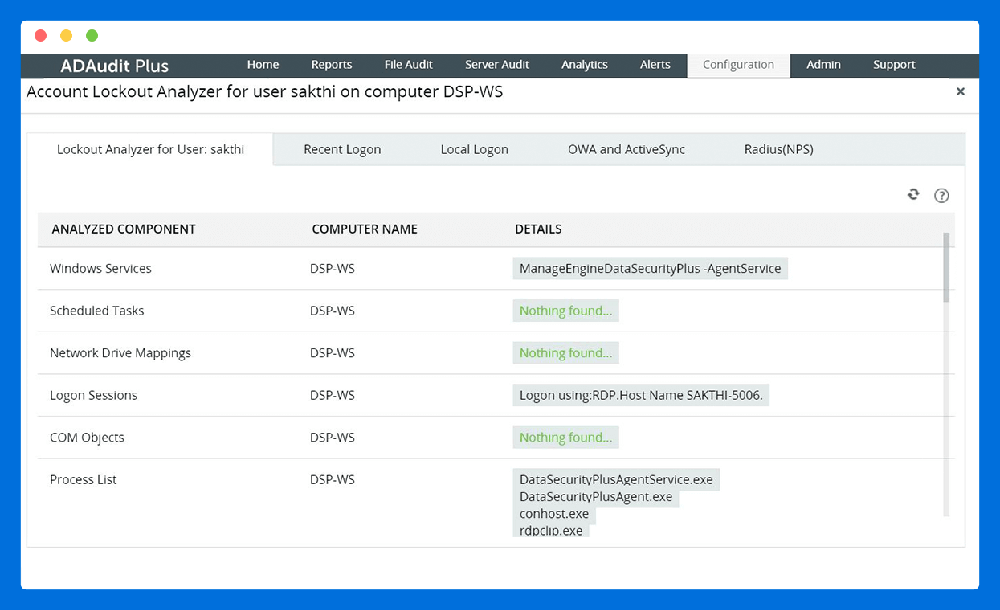Click ManageEngineDataSecurityPlus -AgentService detail
1000x610 pixels.
point(650,269)
